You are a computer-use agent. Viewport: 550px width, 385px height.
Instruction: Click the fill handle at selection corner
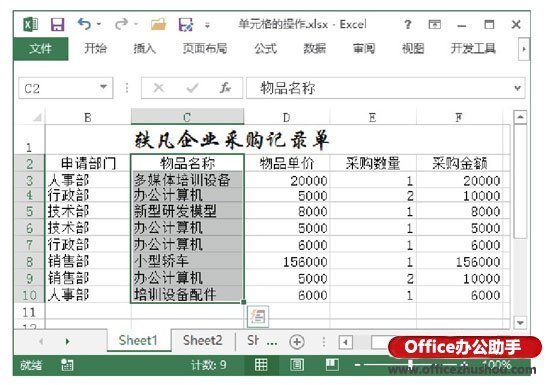[x=243, y=302]
